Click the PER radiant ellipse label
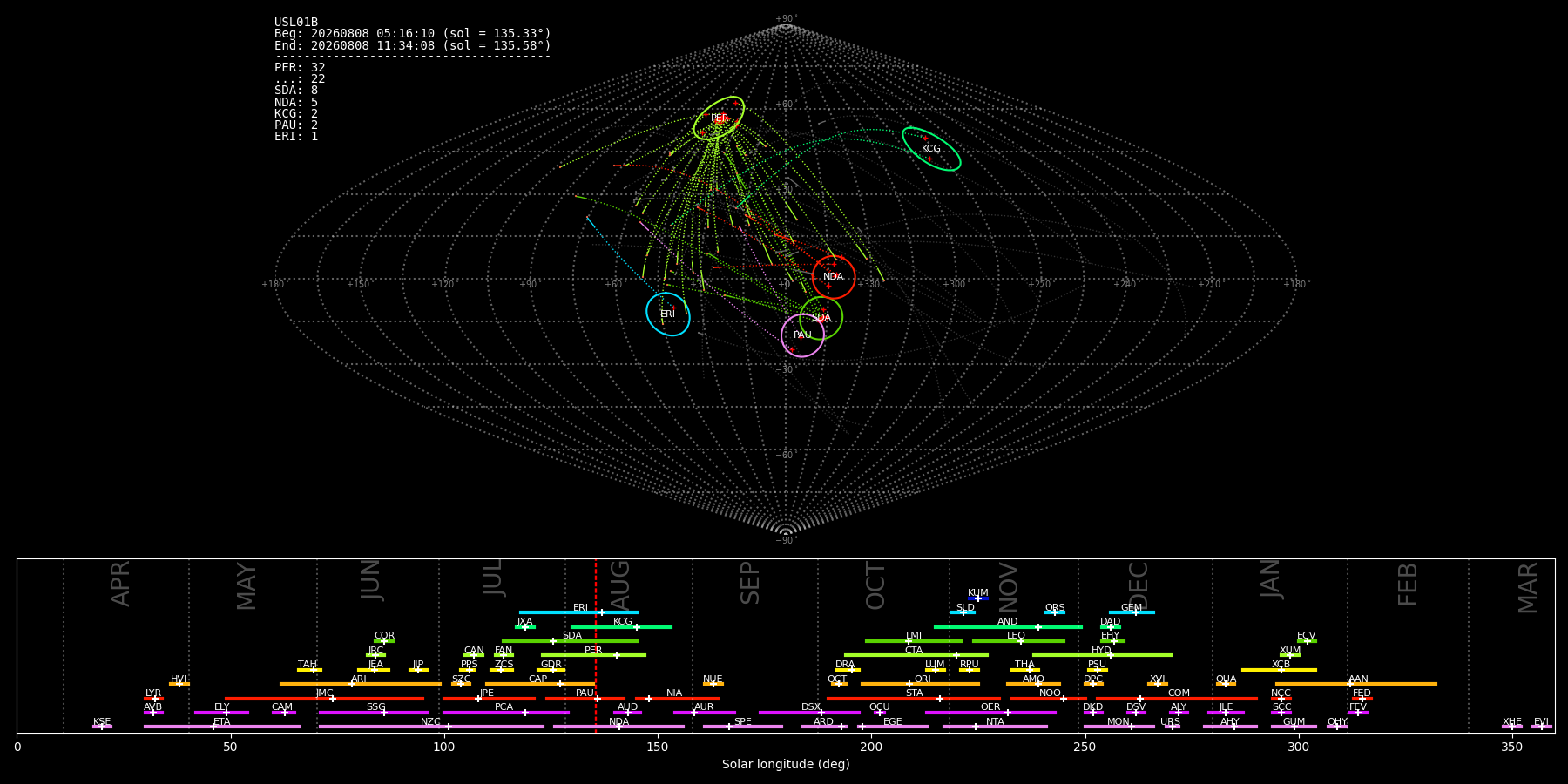1568x784 pixels. [720, 118]
